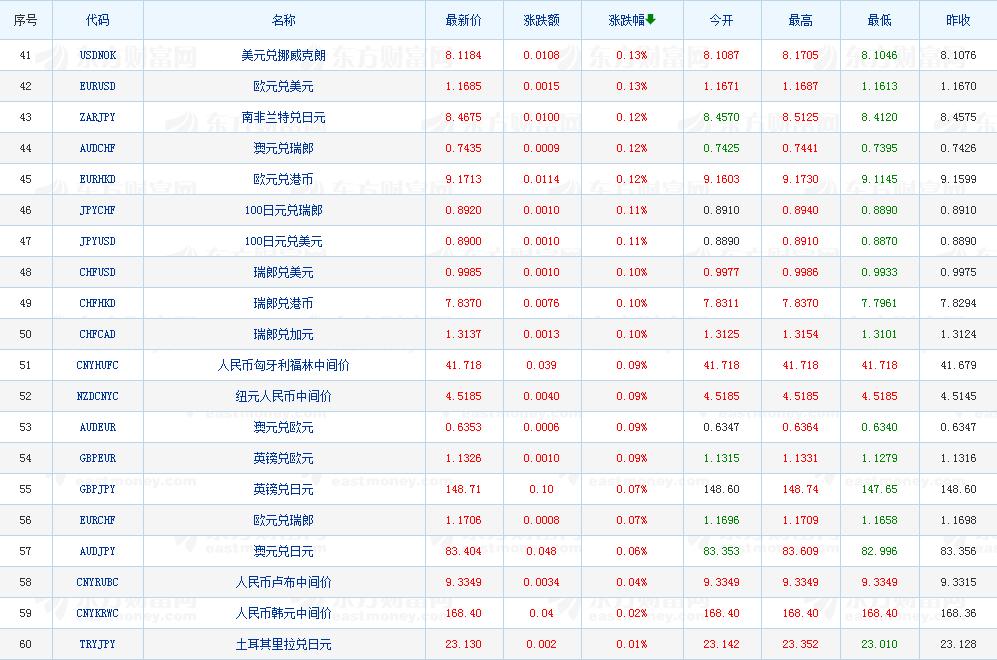Select the 0.0114 change amount cell
997x660 pixels.
(542, 179)
